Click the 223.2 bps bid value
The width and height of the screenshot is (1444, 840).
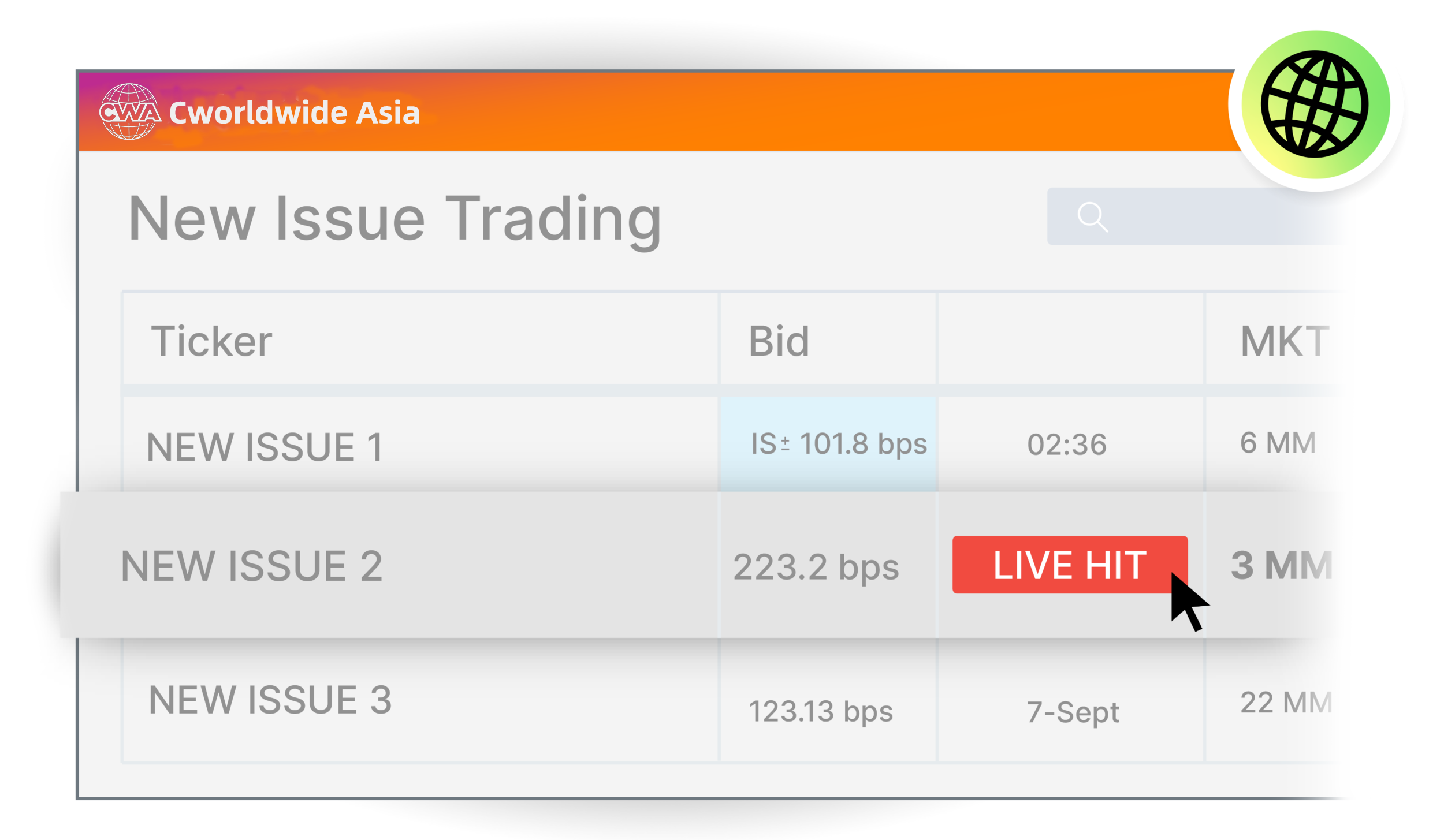click(816, 567)
